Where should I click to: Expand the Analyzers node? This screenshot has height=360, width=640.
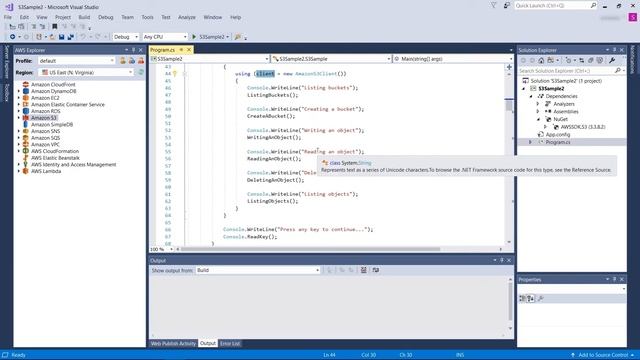click(x=538, y=104)
